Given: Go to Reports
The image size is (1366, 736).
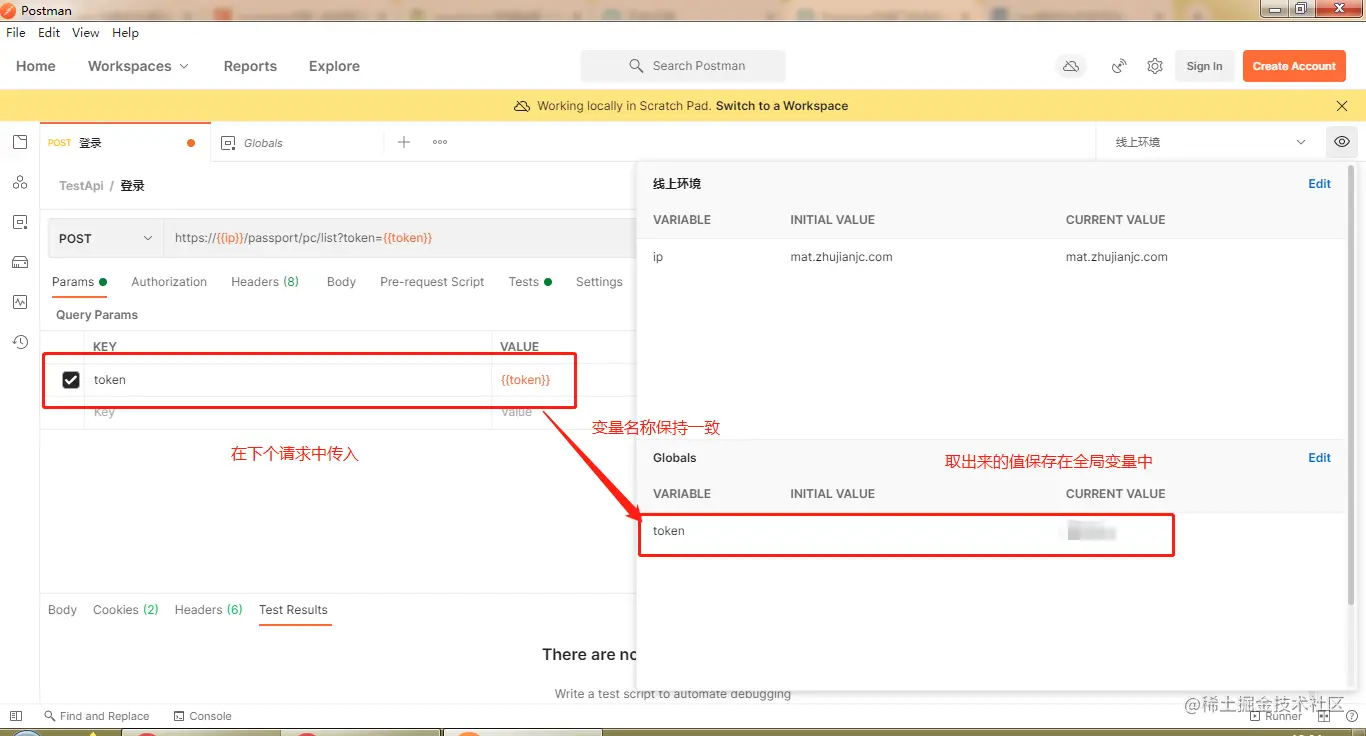Looking at the screenshot, I should pyautogui.click(x=250, y=66).
